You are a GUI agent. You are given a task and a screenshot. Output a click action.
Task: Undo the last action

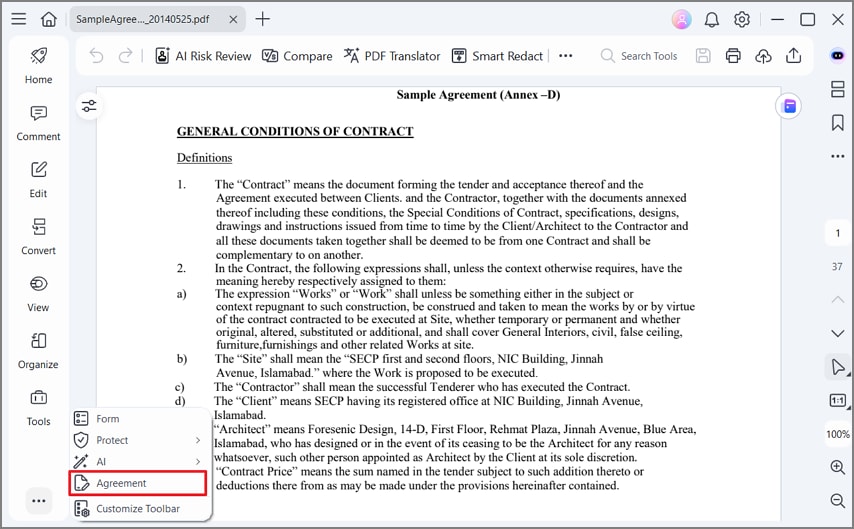(x=96, y=56)
